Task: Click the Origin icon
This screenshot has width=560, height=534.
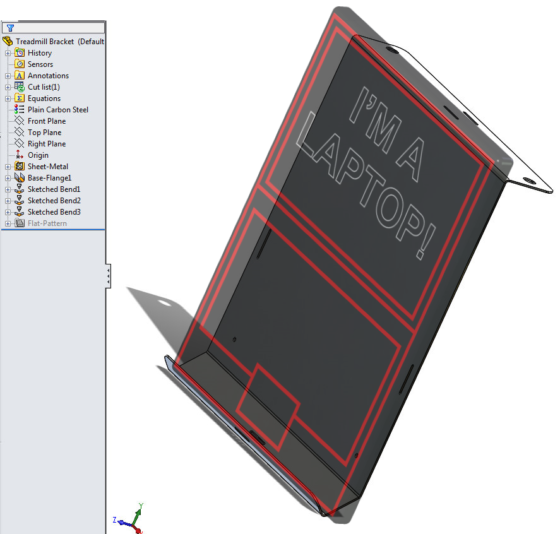Action: click(19, 155)
